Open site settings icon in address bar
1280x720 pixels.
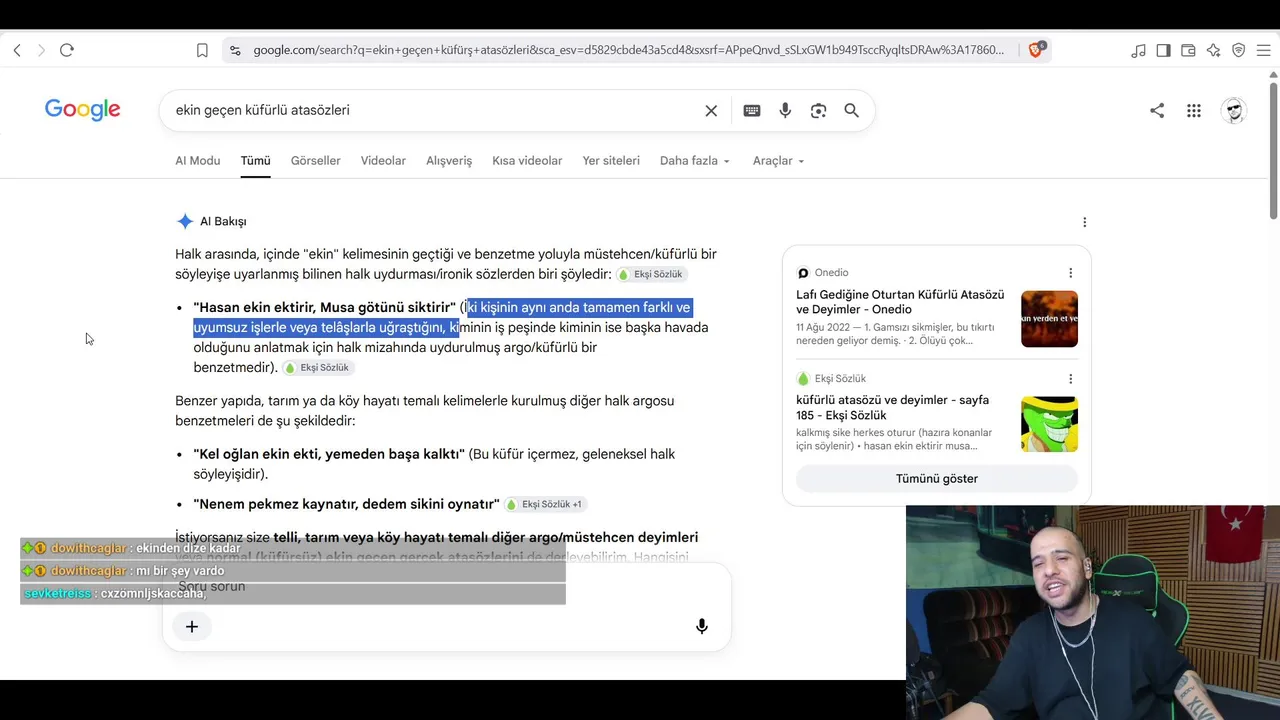(235, 50)
